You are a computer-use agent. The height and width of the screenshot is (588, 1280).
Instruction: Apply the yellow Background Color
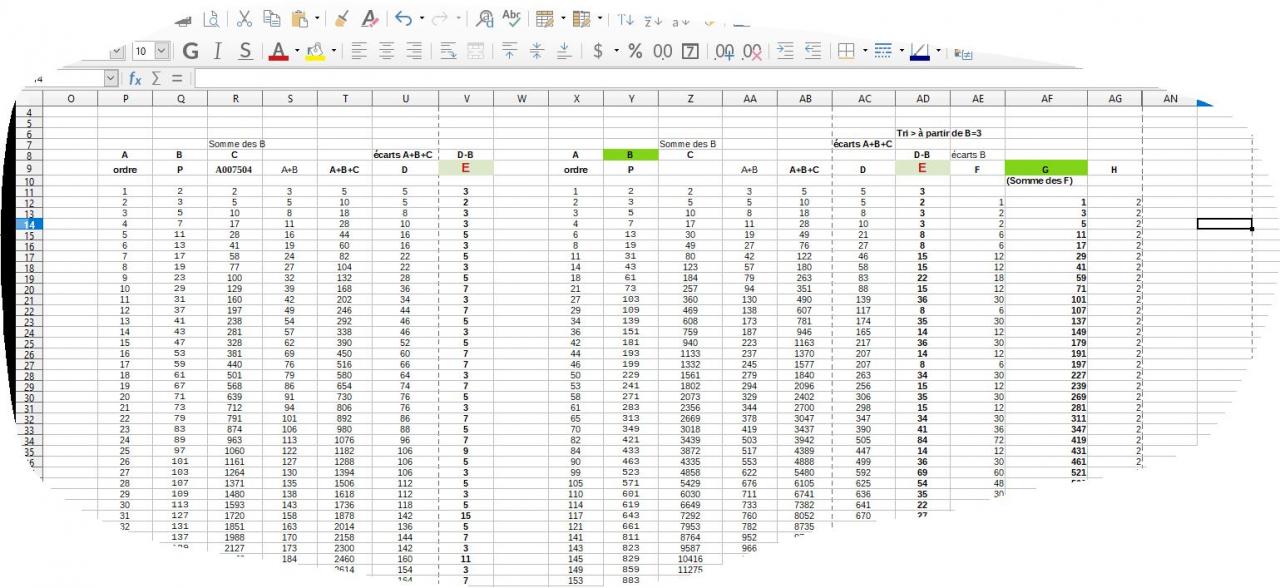coord(316,50)
